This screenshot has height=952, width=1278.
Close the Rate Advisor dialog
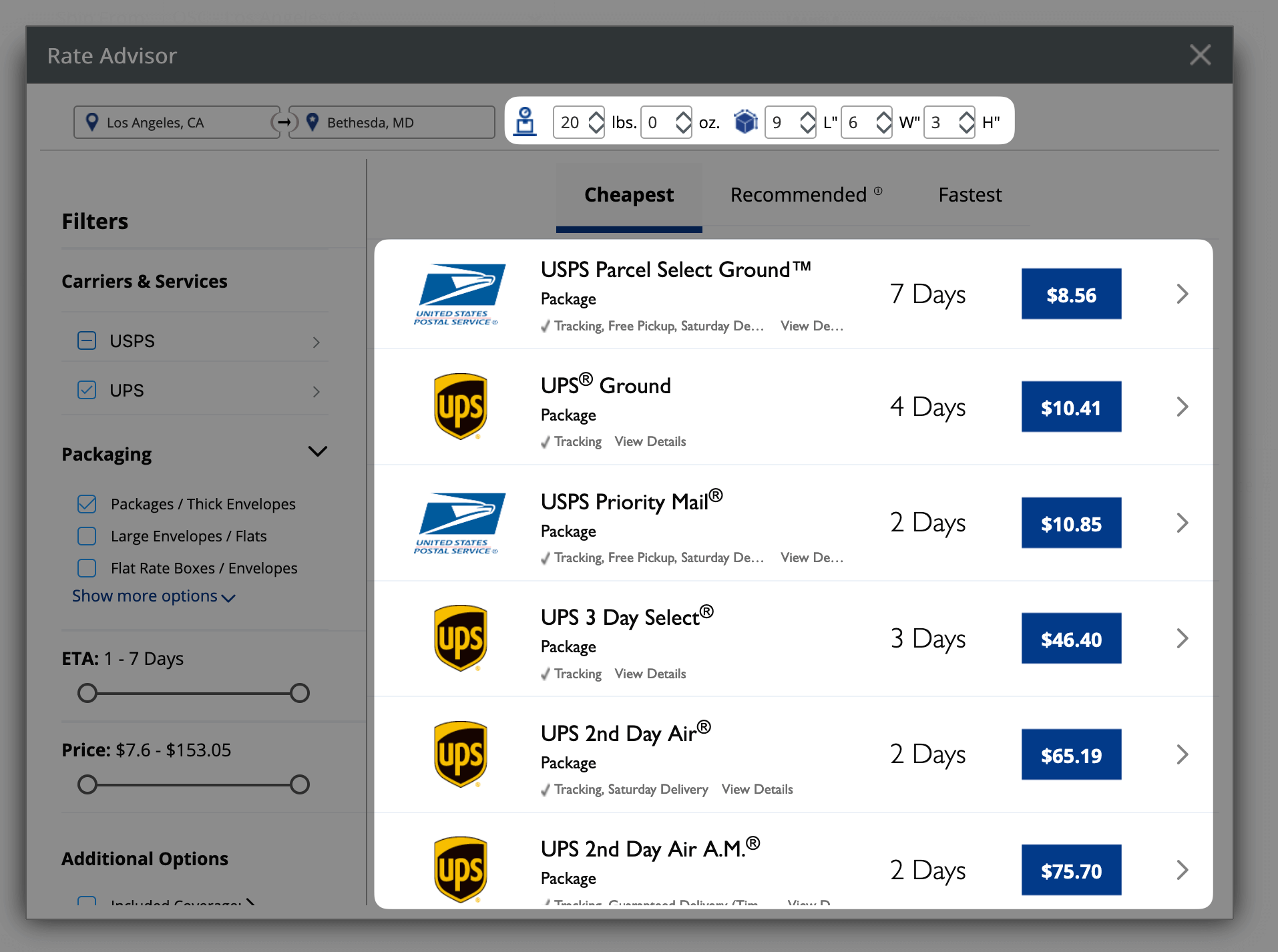coord(1200,55)
